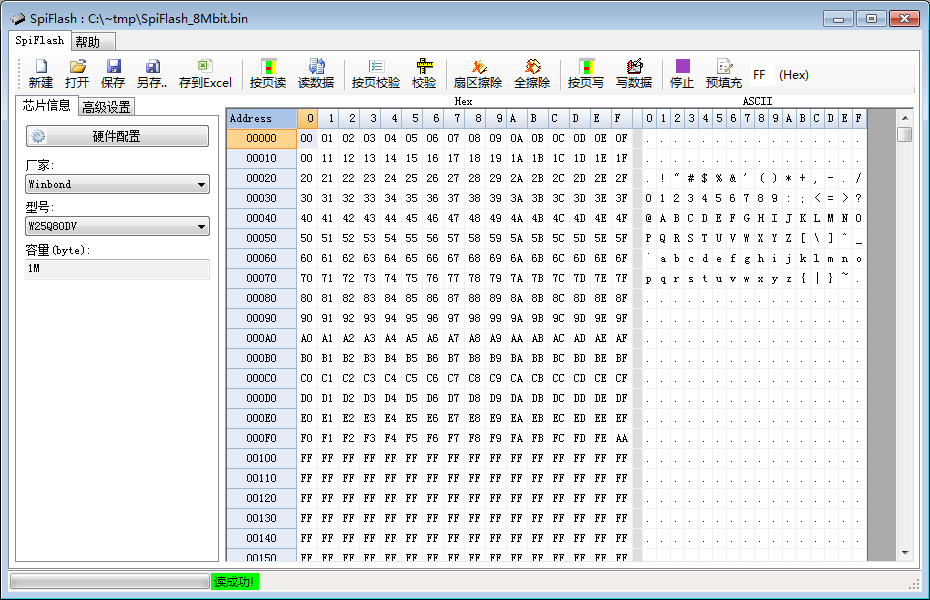
Task: Click 按页读 (read by page) icon
Action: pyautogui.click(x=268, y=74)
